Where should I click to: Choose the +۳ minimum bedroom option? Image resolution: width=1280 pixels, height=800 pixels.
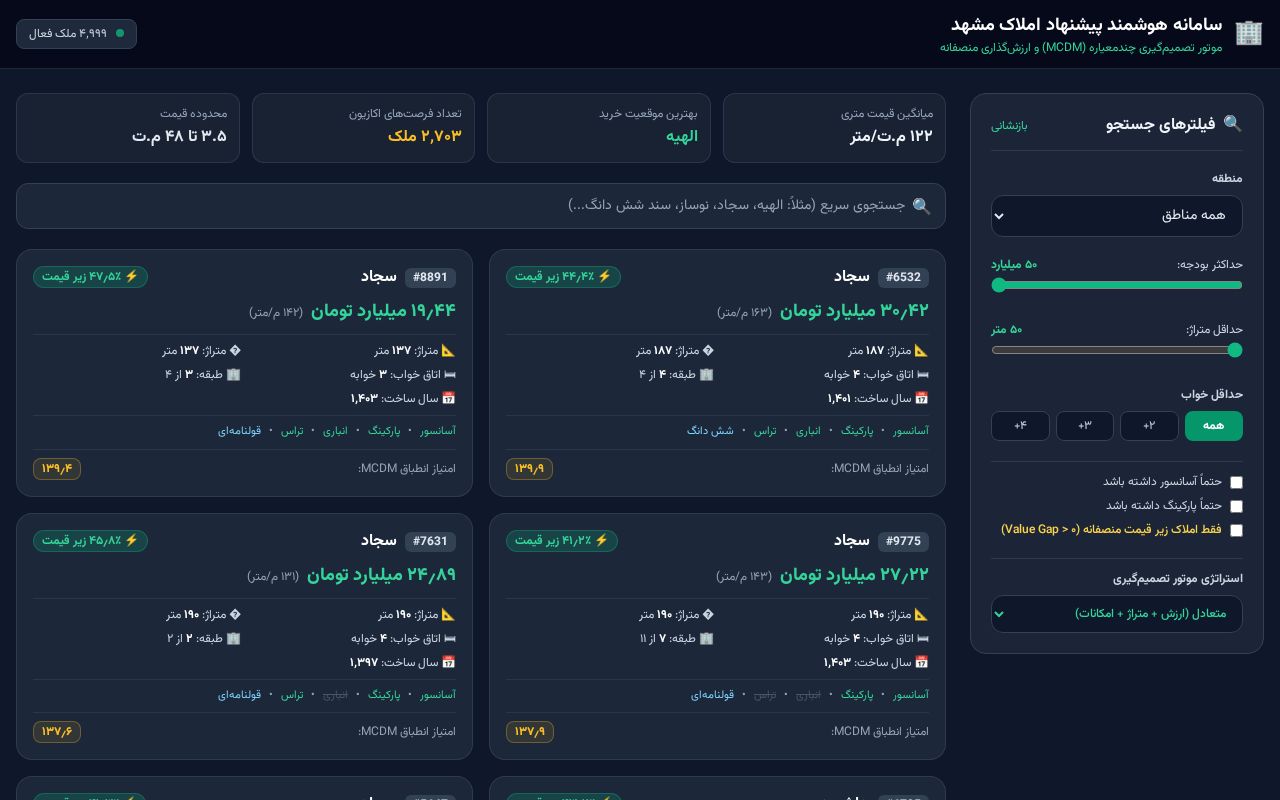pyautogui.click(x=1085, y=426)
